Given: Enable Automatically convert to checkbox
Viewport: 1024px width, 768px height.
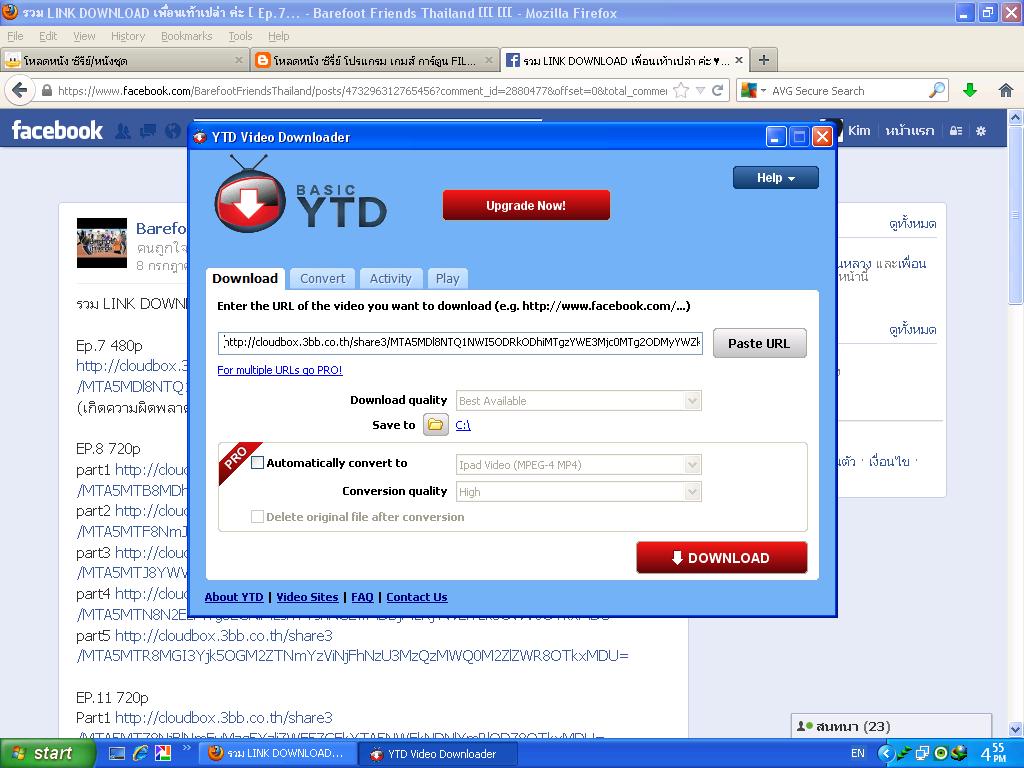Looking at the screenshot, I should point(257,463).
